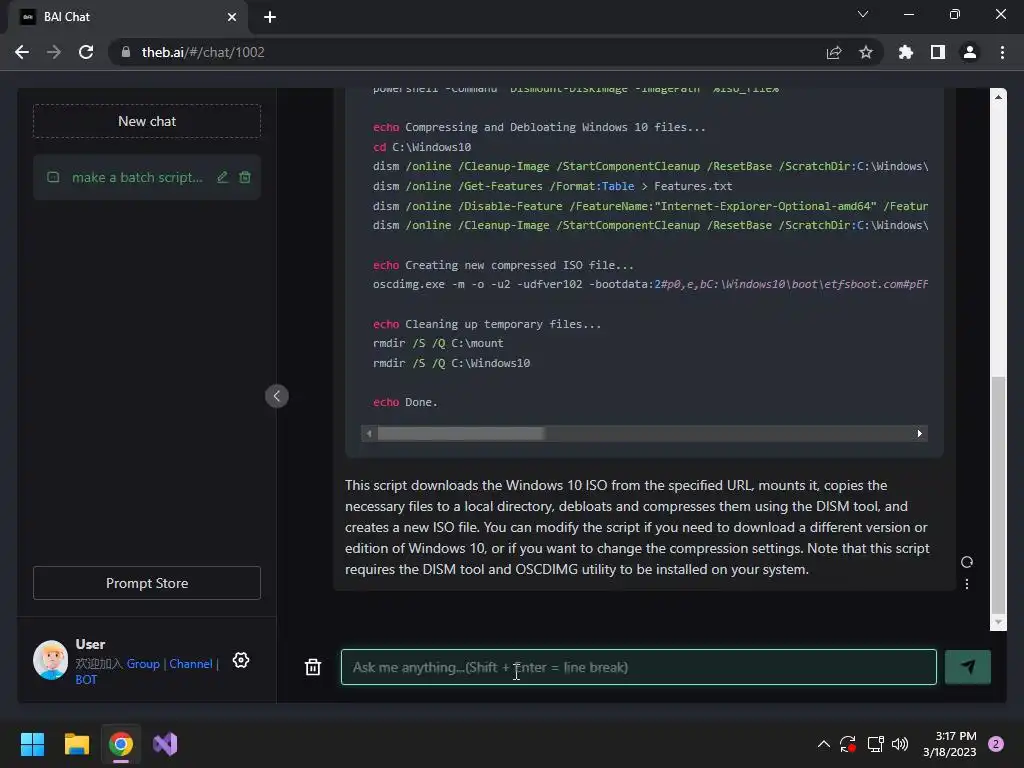Rename the batch script chat with pencil icon
The height and width of the screenshot is (768, 1024).
point(223,177)
